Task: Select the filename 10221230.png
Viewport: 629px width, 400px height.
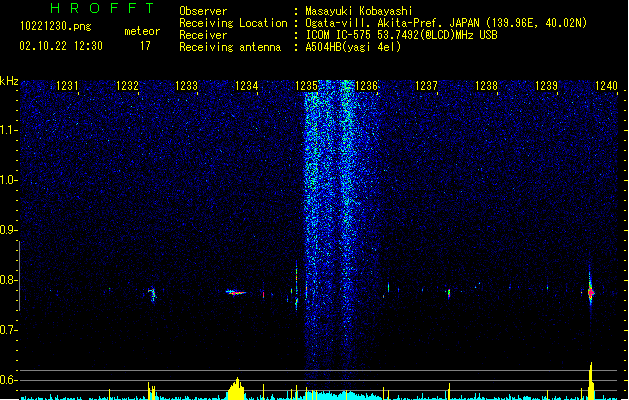Action: [x=56, y=26]
